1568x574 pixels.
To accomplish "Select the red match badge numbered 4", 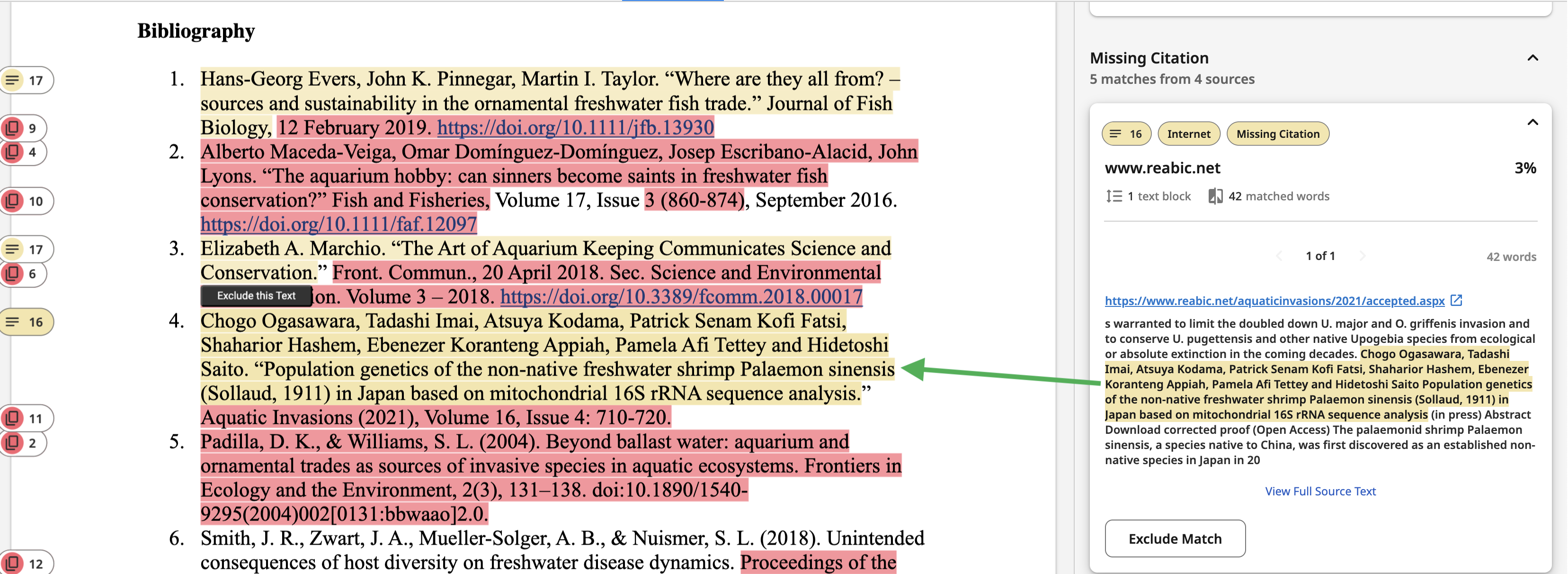I will [23, 152].
